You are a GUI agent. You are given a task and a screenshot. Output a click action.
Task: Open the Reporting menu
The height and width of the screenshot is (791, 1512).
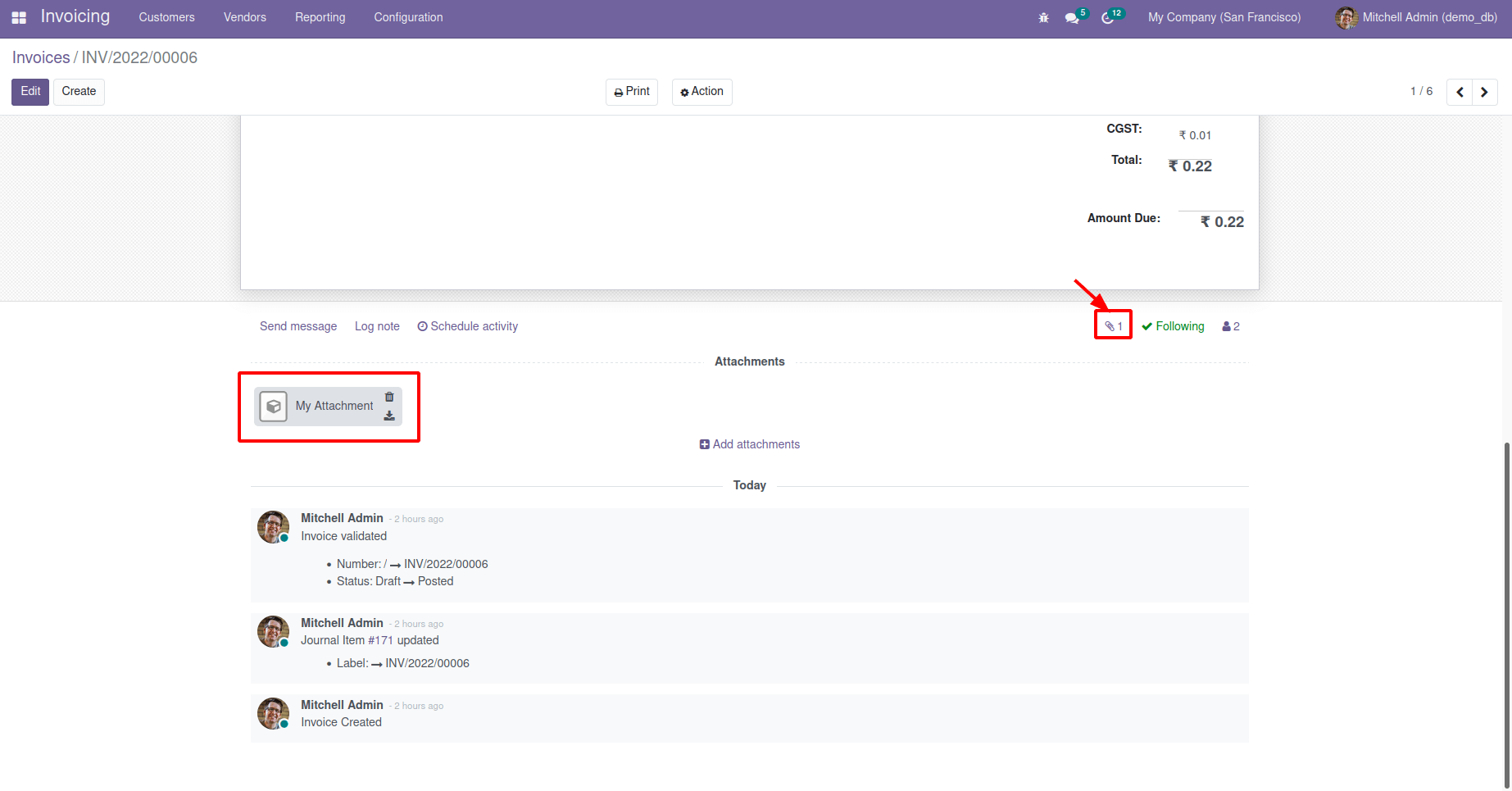[320, 17]
